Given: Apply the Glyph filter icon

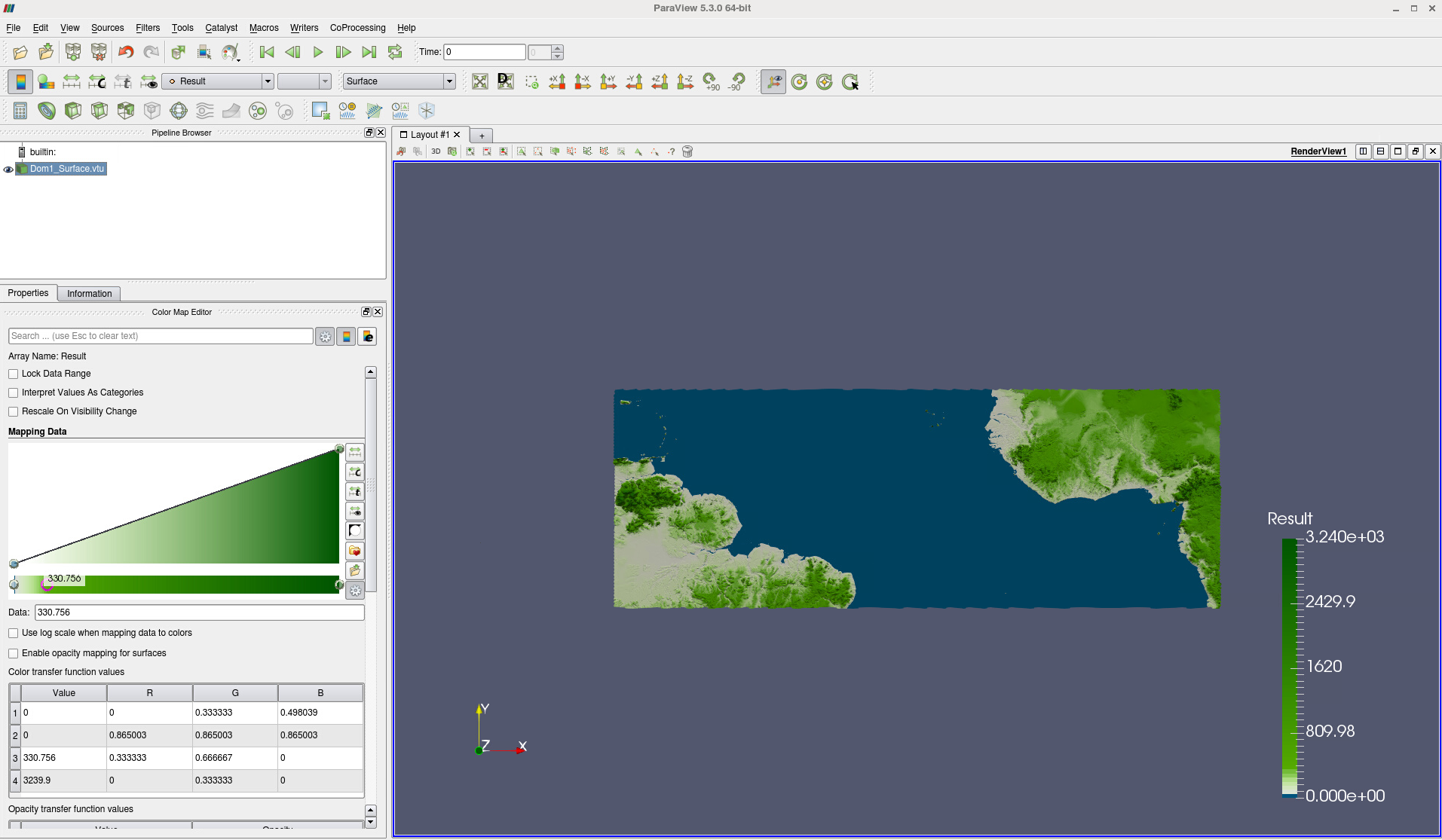Looking at the screenshot, I should point(179,111).
